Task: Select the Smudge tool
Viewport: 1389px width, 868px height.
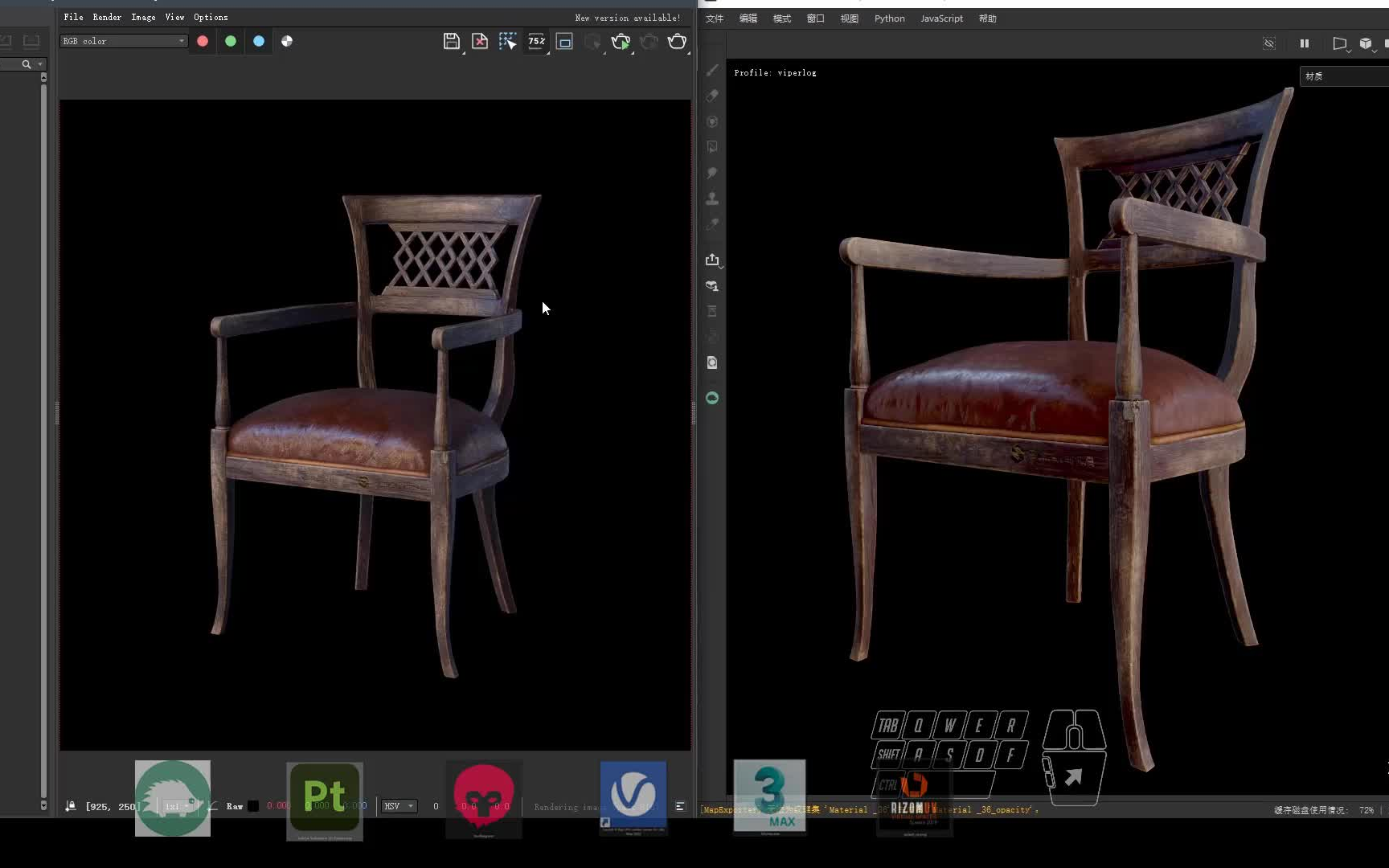Action: 712,173
